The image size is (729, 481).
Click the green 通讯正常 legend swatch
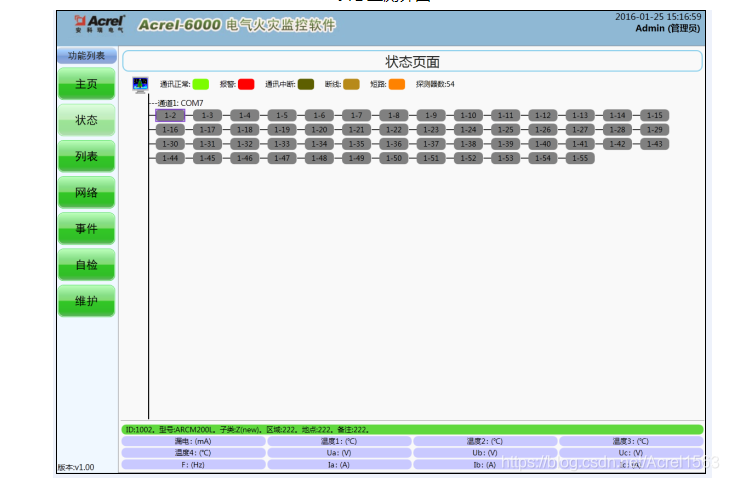click(x=200, y=84)
